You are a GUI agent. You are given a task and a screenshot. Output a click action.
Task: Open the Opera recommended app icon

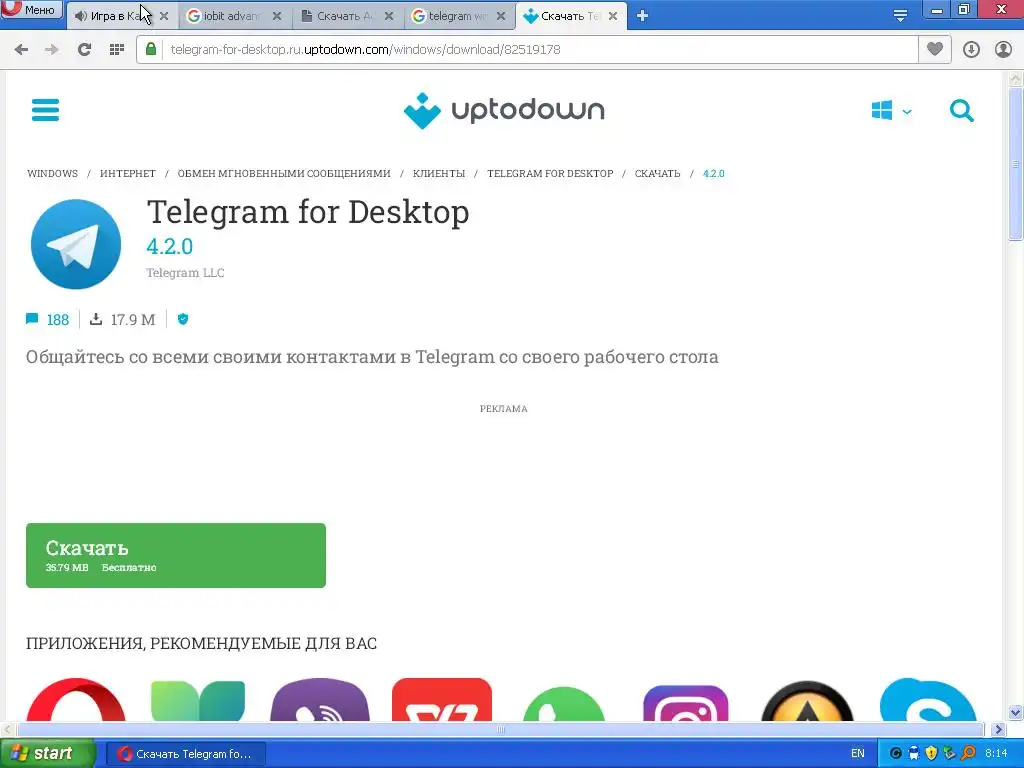point(76,699)
